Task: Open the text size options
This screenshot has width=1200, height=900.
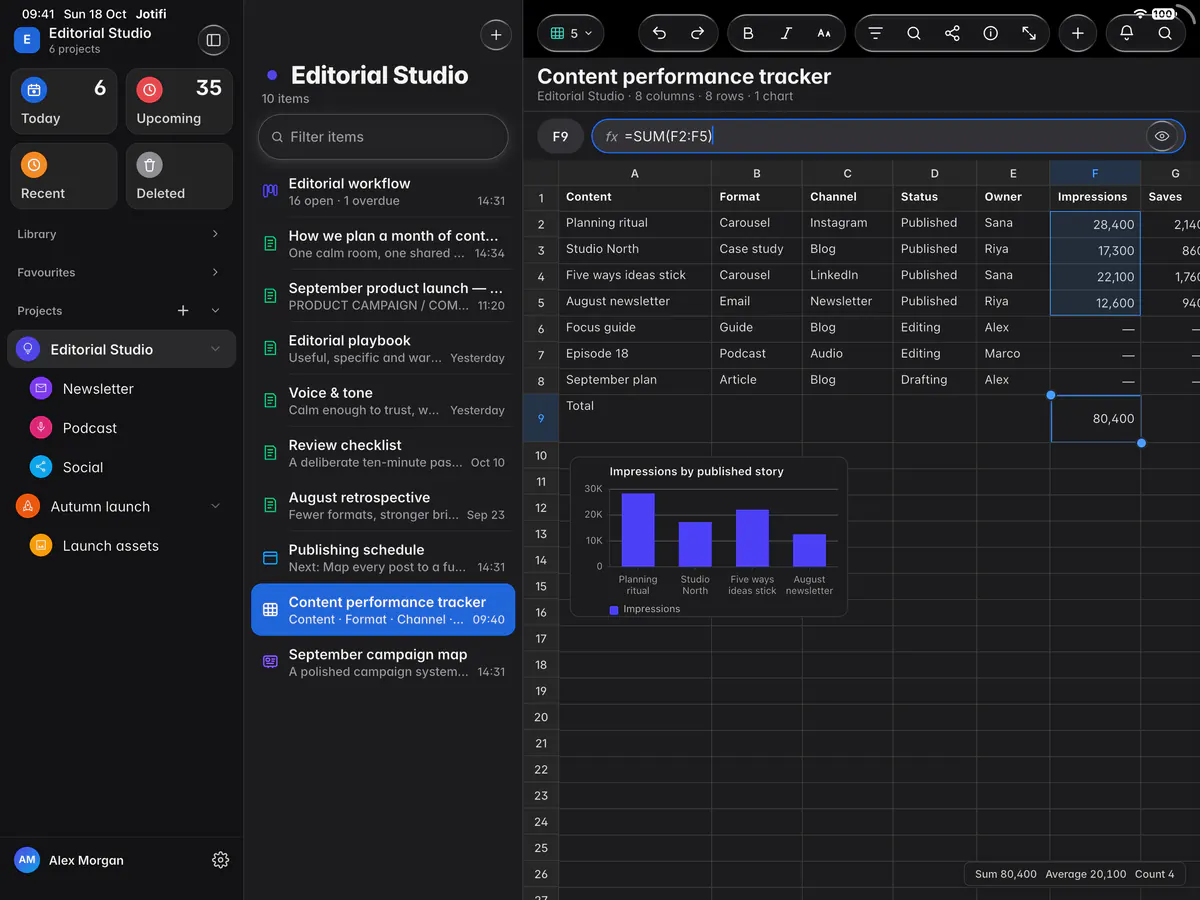Action: [x=824, y=33]
